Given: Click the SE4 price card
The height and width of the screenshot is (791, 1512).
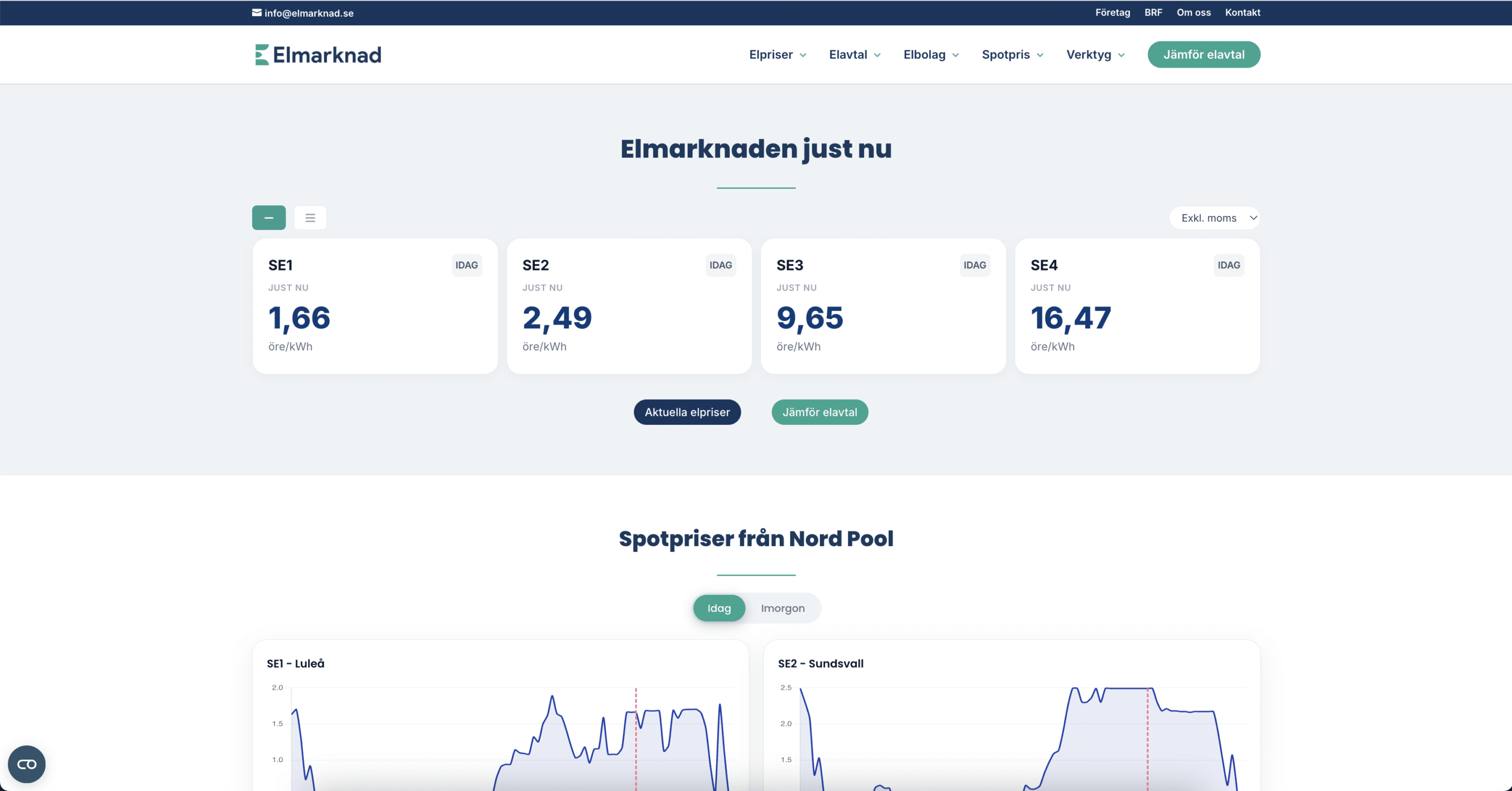Looking at the screenshot, I should click(1137, 306).
